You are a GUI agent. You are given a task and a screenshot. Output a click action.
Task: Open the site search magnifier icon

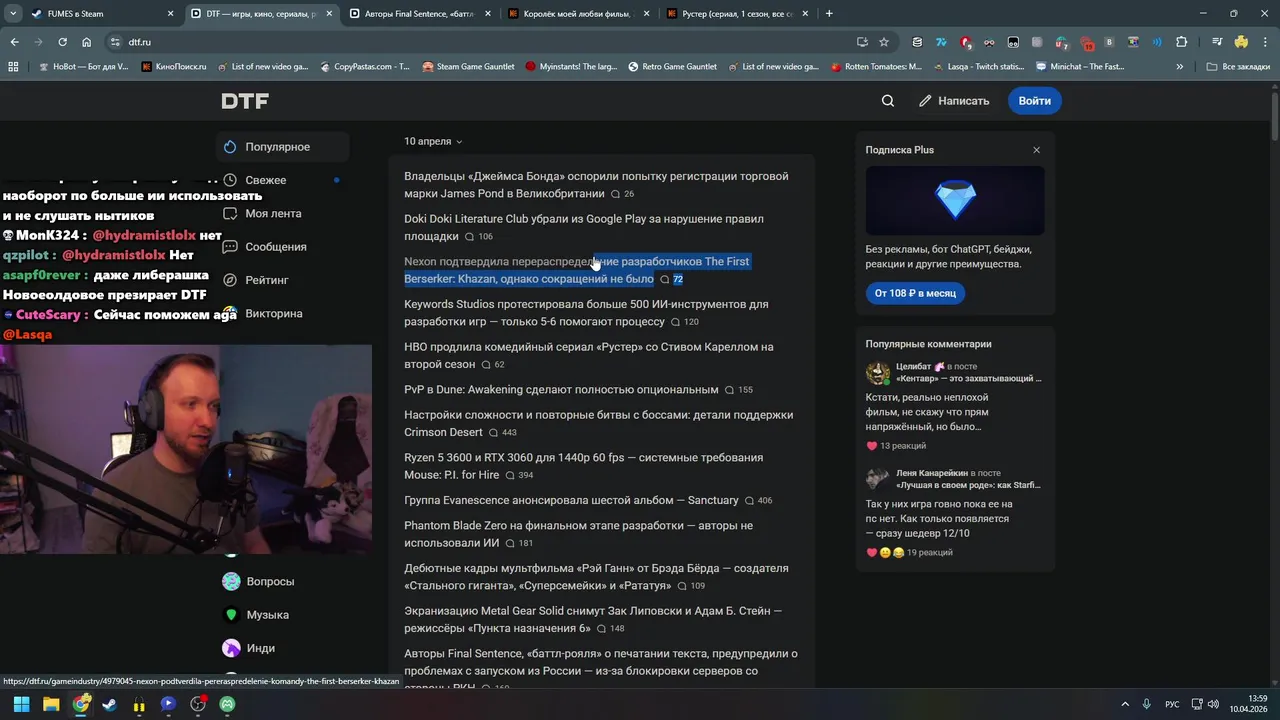click(888, 101)
